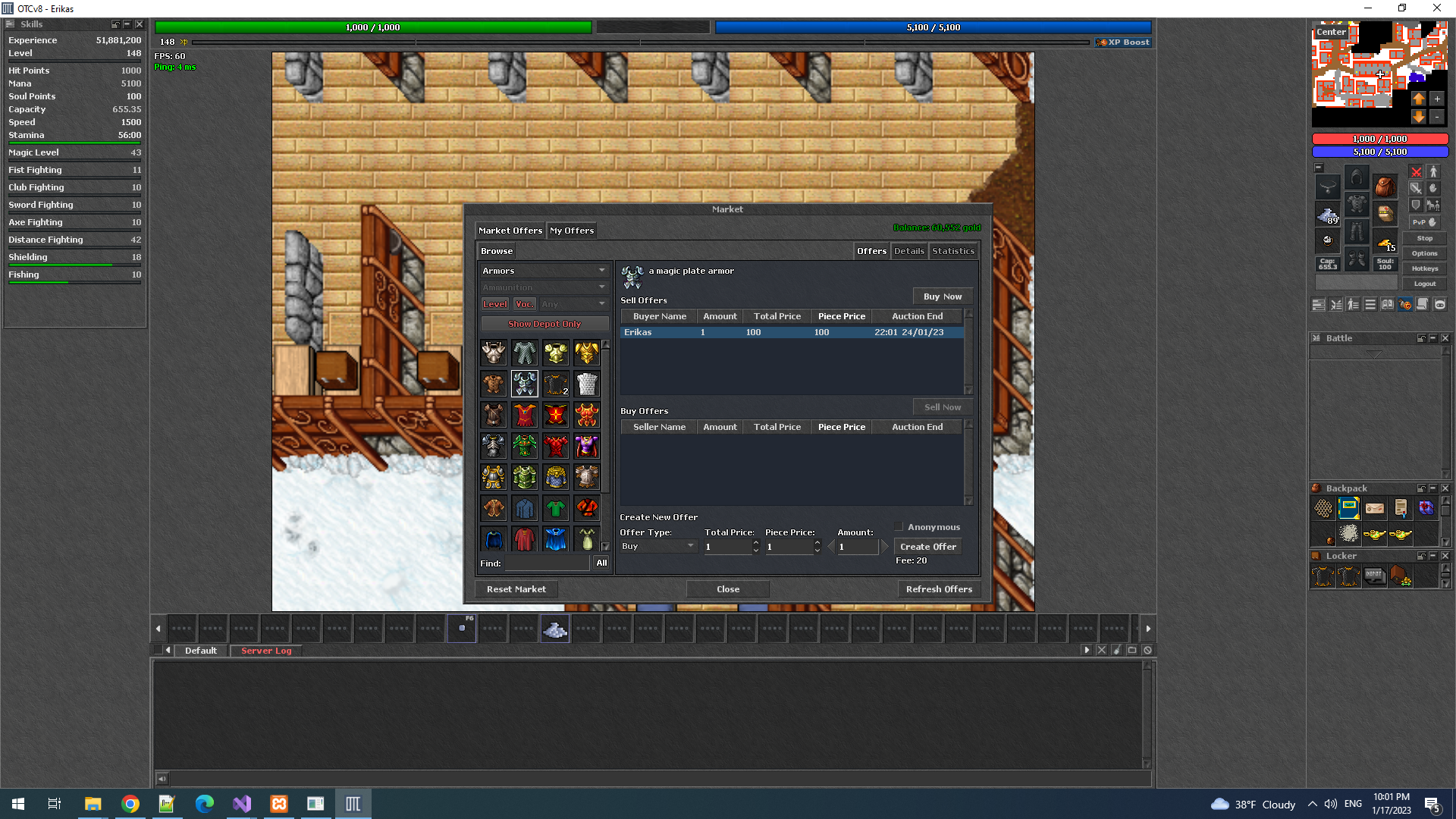The height and width of the screenshot is (819, 1456).
Task: Choose the blue jacket item icon
Action: tap(525, 508)
